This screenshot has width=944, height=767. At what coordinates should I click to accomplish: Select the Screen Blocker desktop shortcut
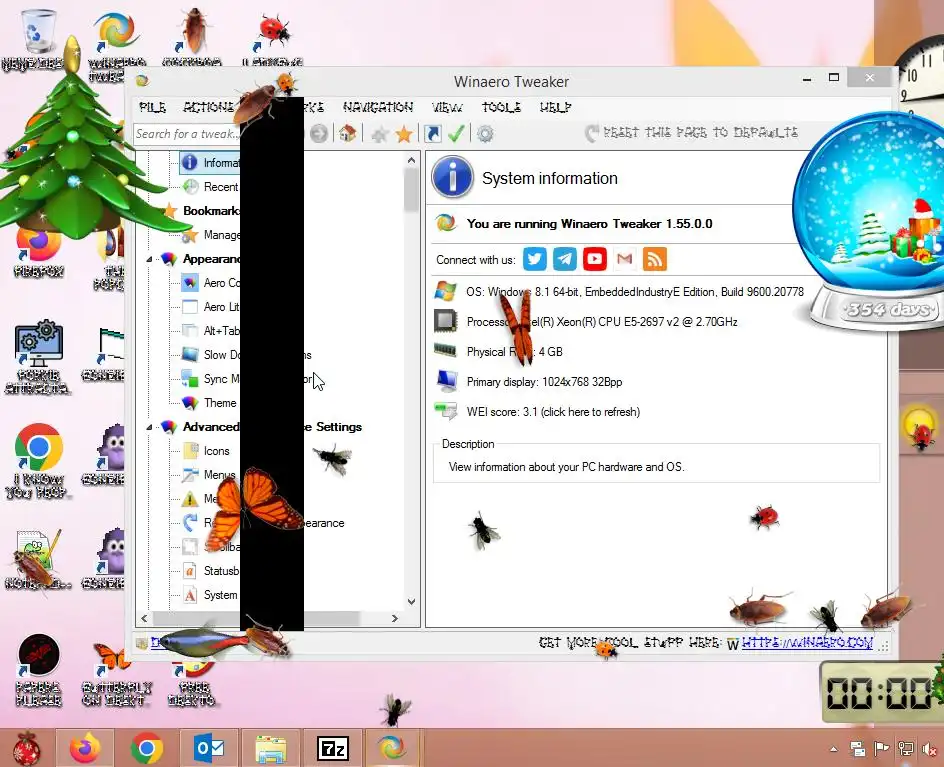coord(39,669)
